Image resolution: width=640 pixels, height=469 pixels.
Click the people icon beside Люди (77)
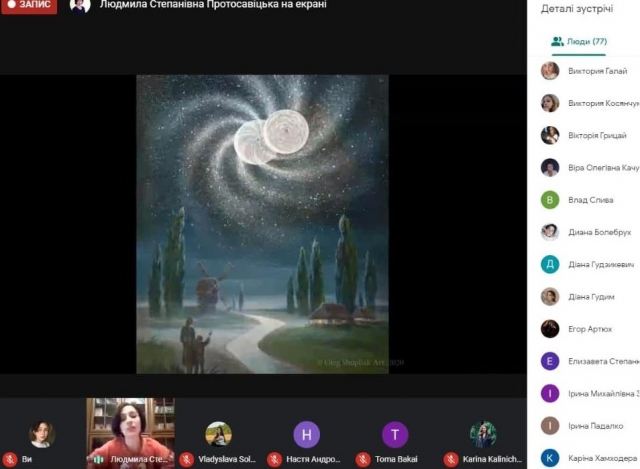point(557,42)
